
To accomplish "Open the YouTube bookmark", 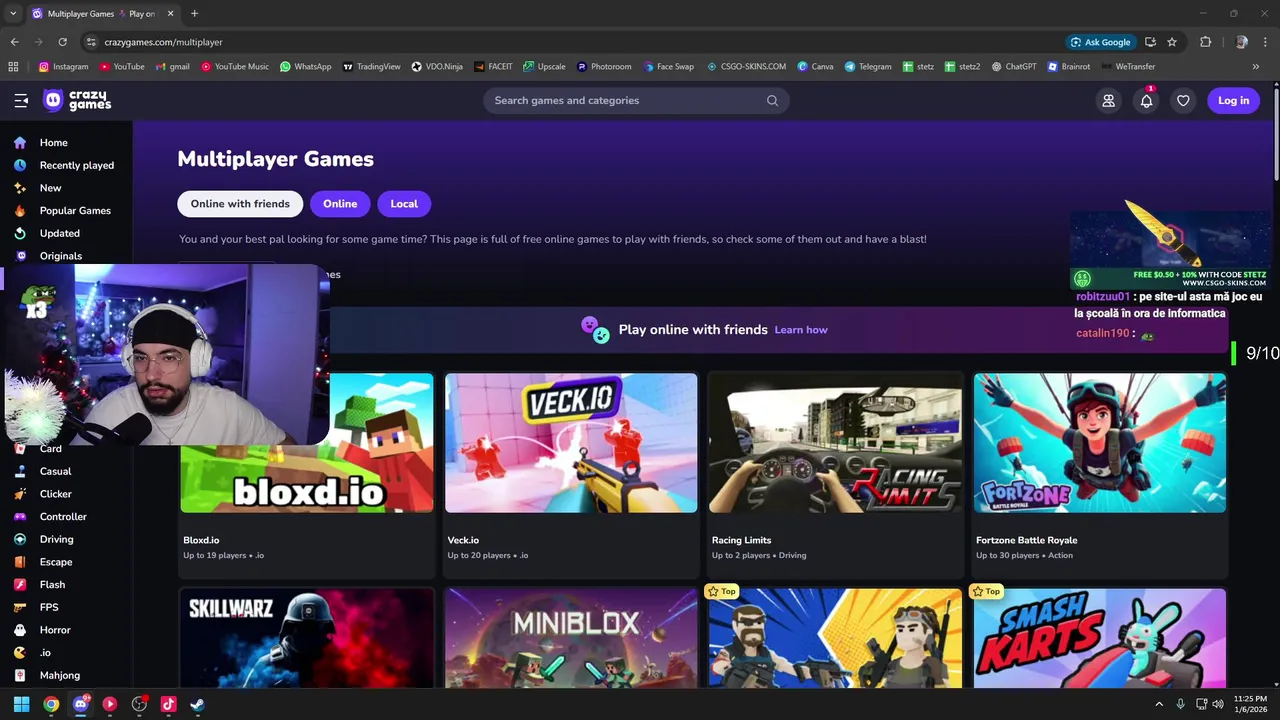I will [x=122, y=67].
